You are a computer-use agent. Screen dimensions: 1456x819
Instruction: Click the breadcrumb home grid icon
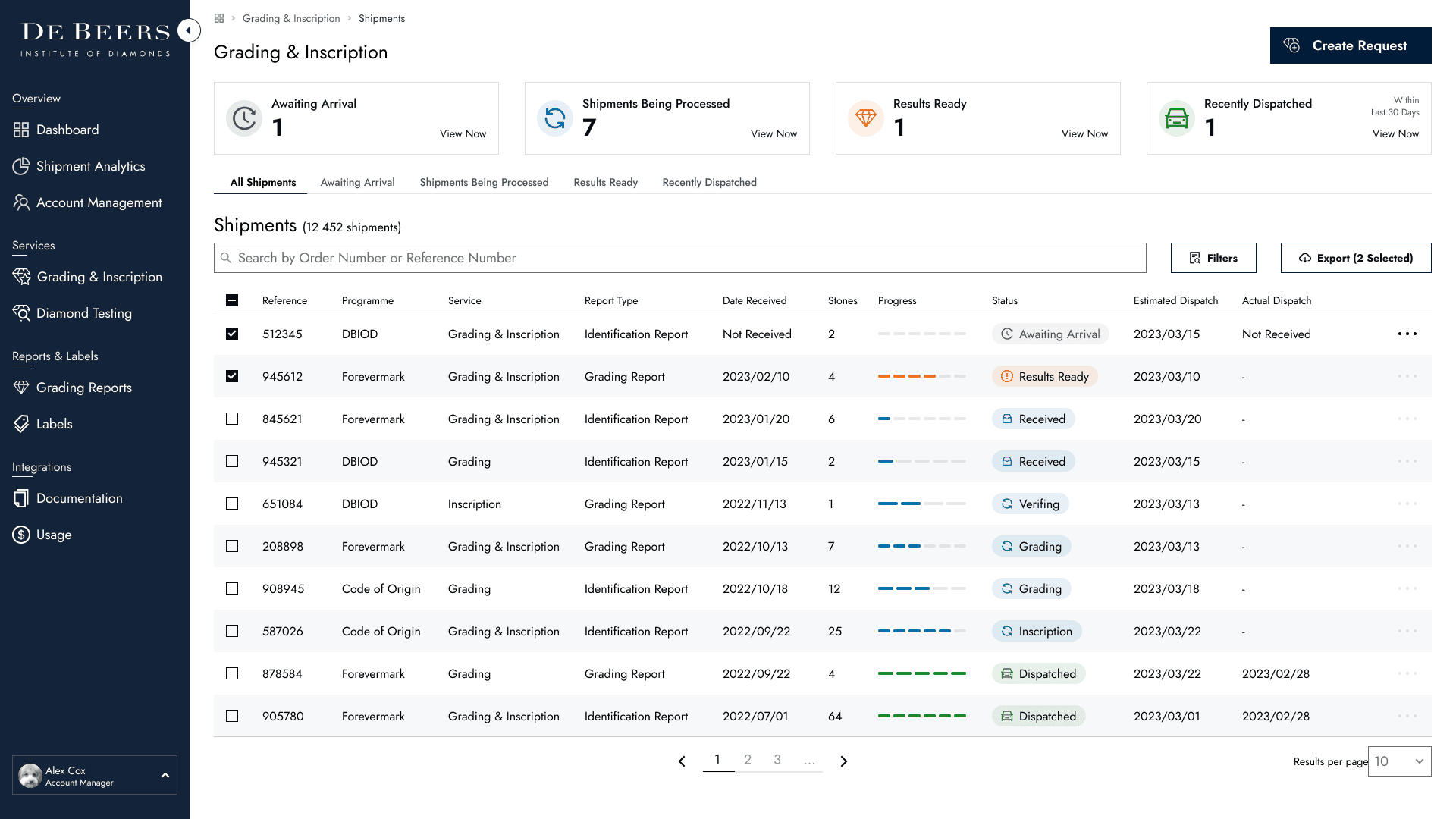219,18
